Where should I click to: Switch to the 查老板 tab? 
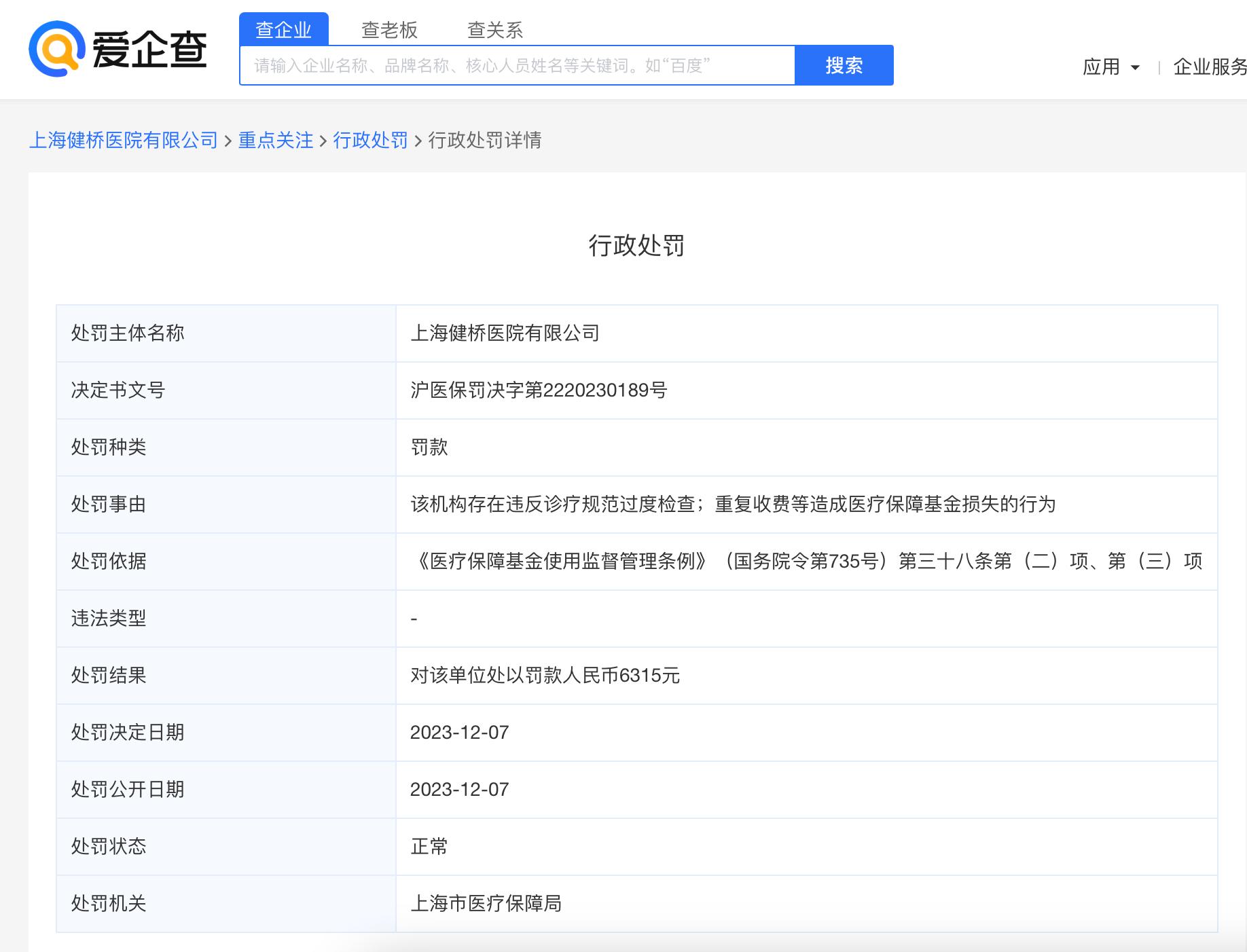click(x=389, y=30)
